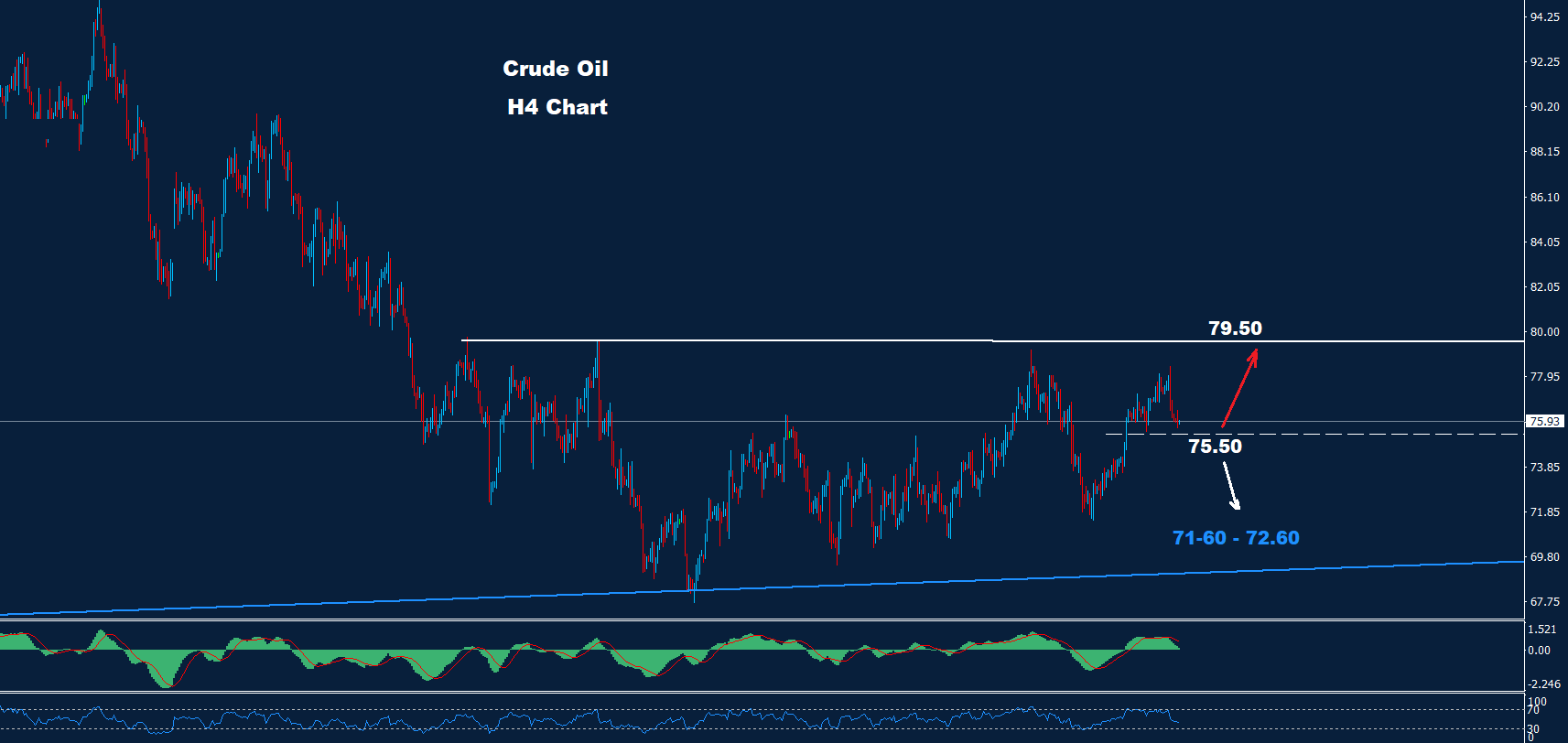Click the red upward arrow toward 79.50
The width and height of the screenshot is (1568, 743).
[x=1240, y=388]
